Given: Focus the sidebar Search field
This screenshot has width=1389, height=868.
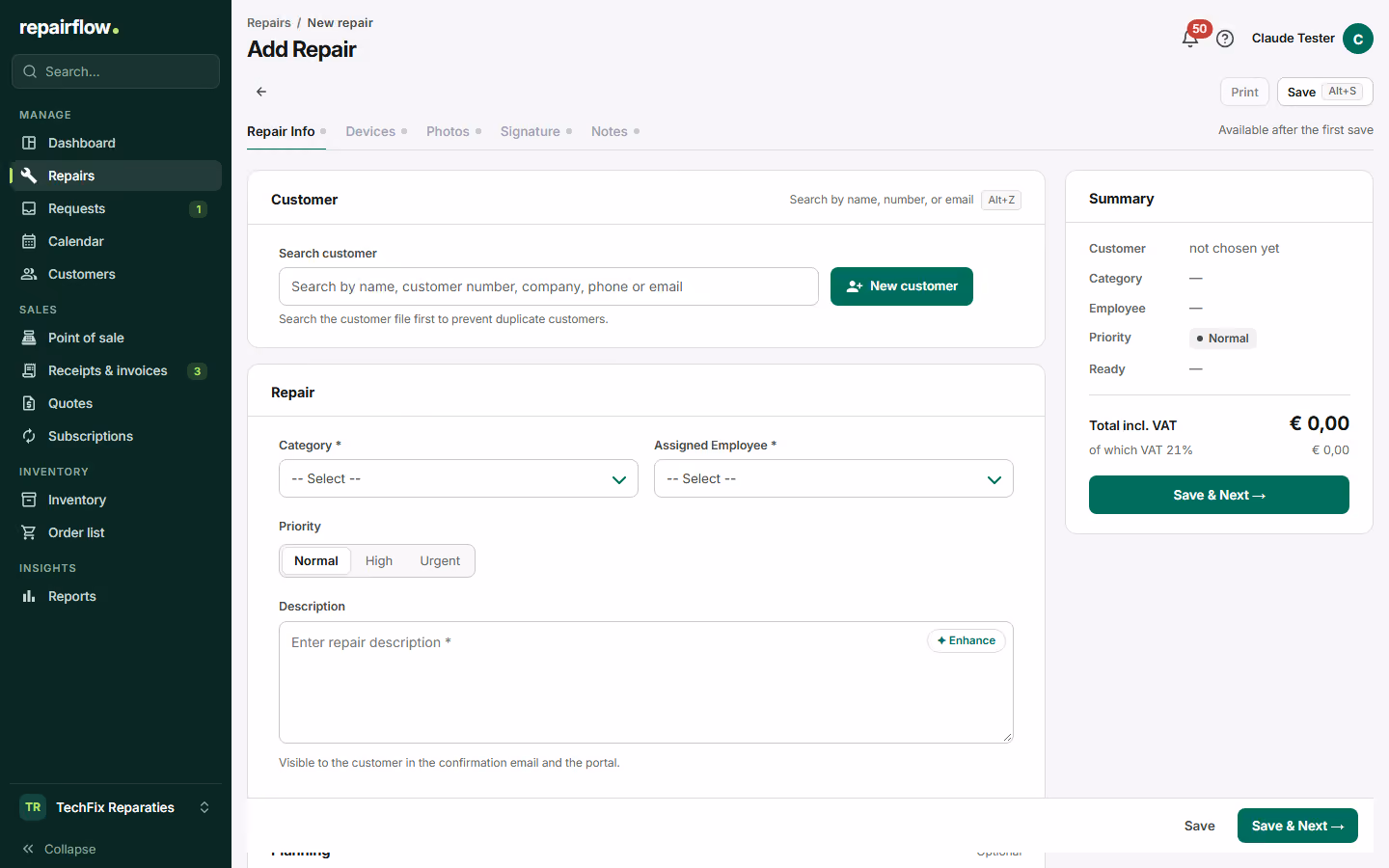Looking at the screenshot, I should point(116,71).
